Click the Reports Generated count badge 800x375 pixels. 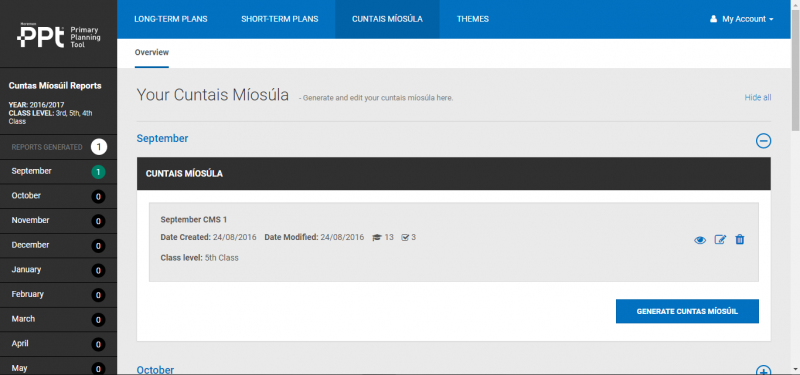click(x=99, y=147)
